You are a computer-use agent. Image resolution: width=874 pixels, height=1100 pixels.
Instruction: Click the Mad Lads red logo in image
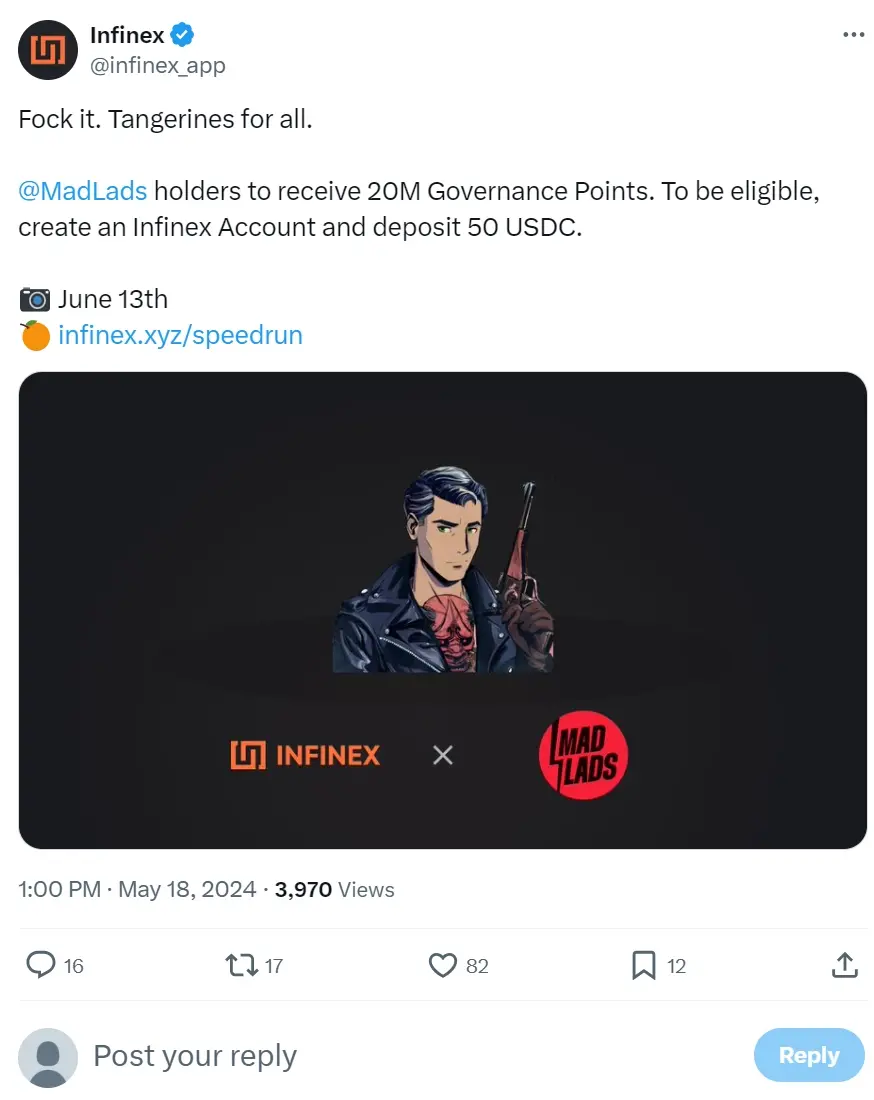(x=584, y=756)
